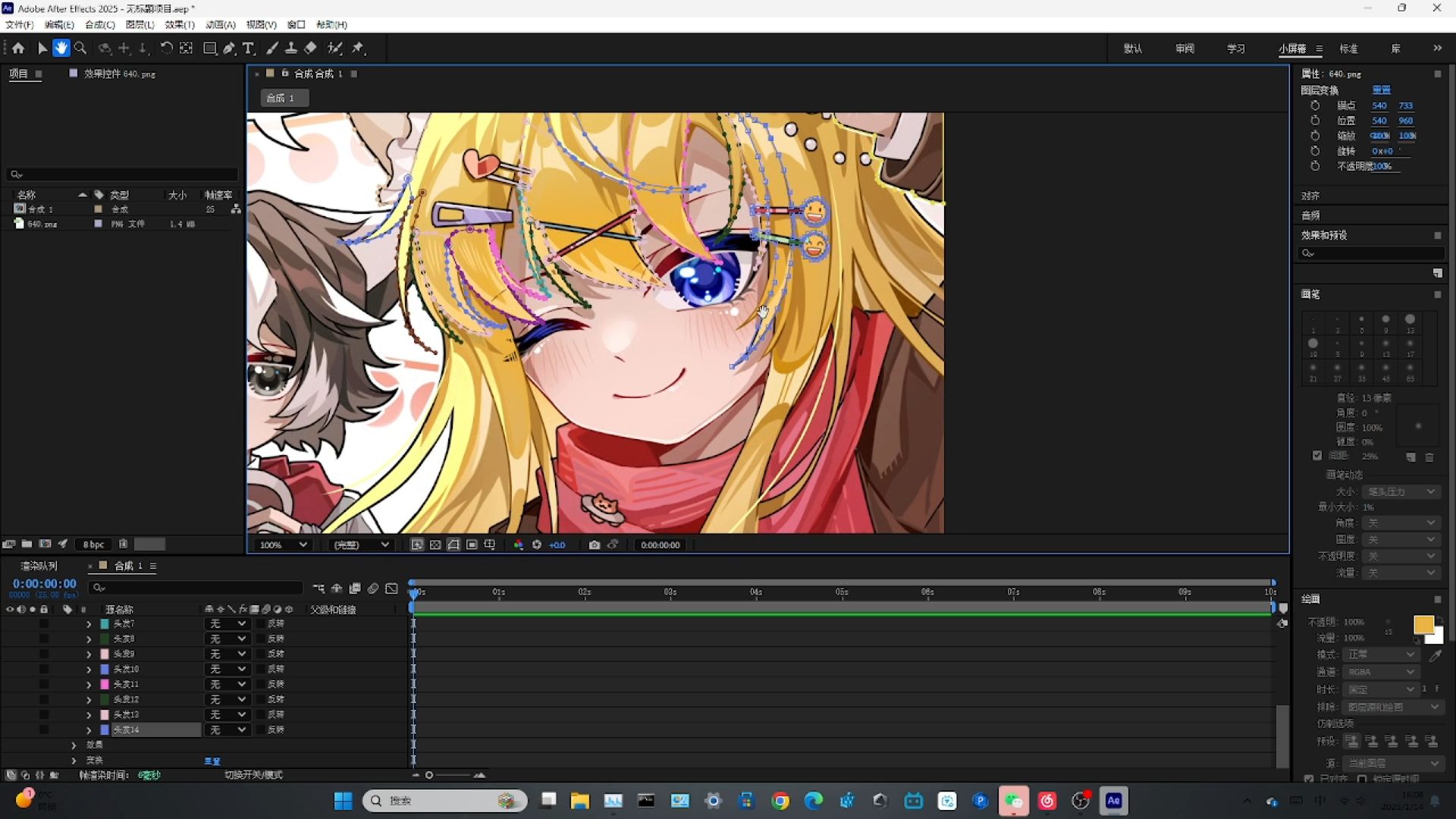The width and height of the screenshot is (1456, 819).
Task: Toggle the rotation 旋转 stopwatch
Action: coord(1316,151)
